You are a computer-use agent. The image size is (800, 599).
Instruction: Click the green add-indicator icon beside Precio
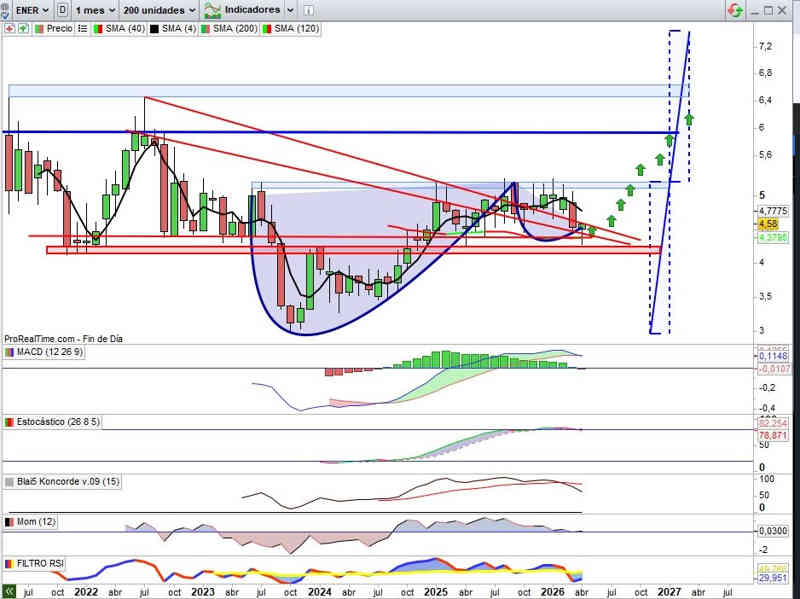tap(24, 29)
